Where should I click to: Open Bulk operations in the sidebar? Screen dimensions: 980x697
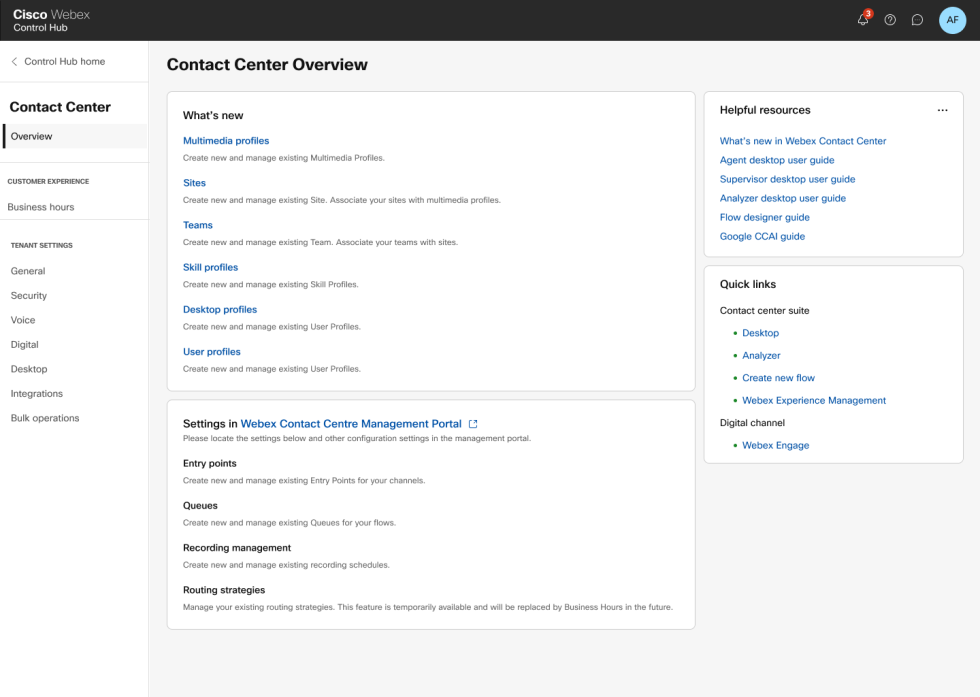pyautogui.click(x=44, y=417)
